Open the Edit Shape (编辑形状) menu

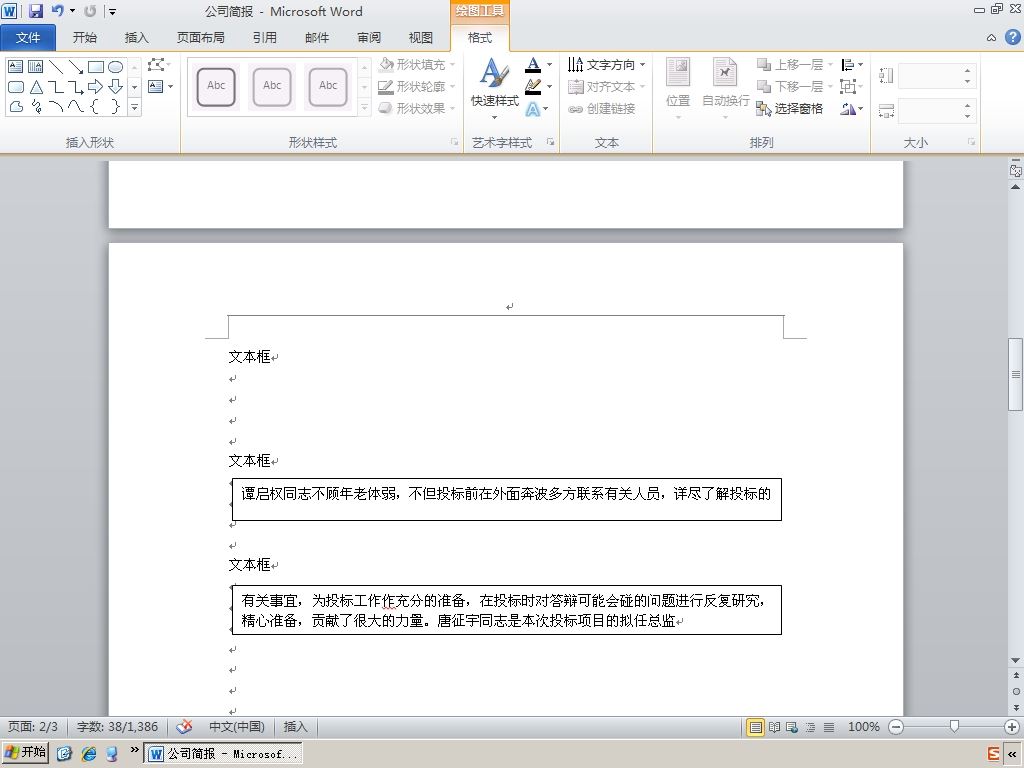click(159, 65)
